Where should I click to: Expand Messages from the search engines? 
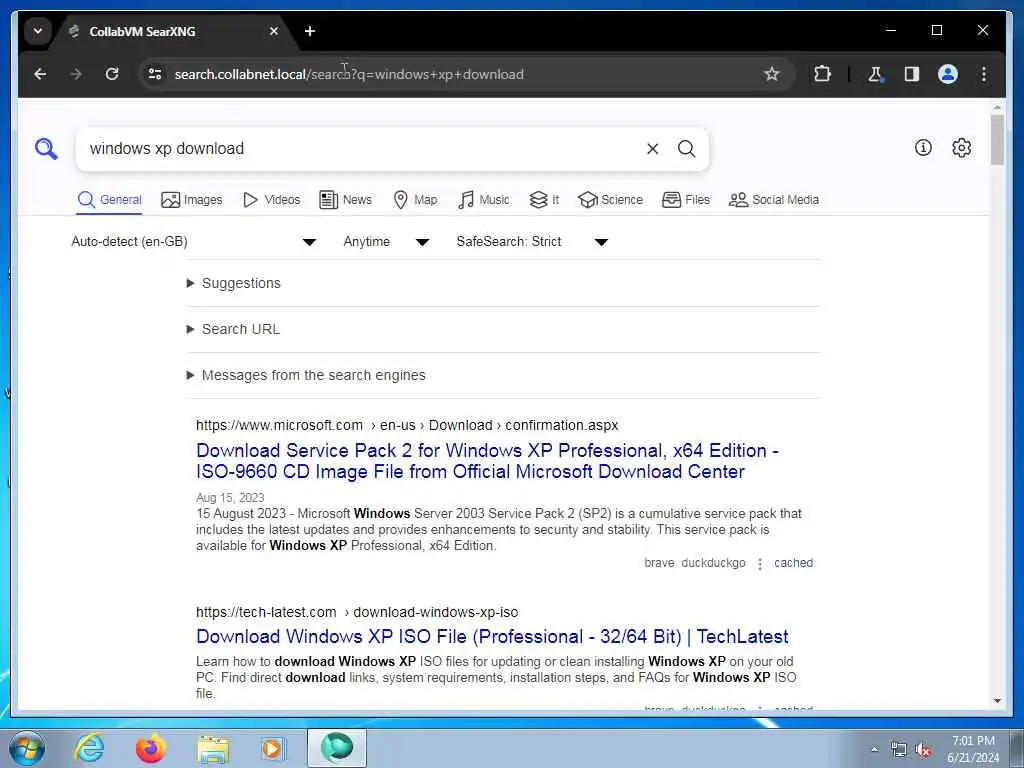click(306, 376)
